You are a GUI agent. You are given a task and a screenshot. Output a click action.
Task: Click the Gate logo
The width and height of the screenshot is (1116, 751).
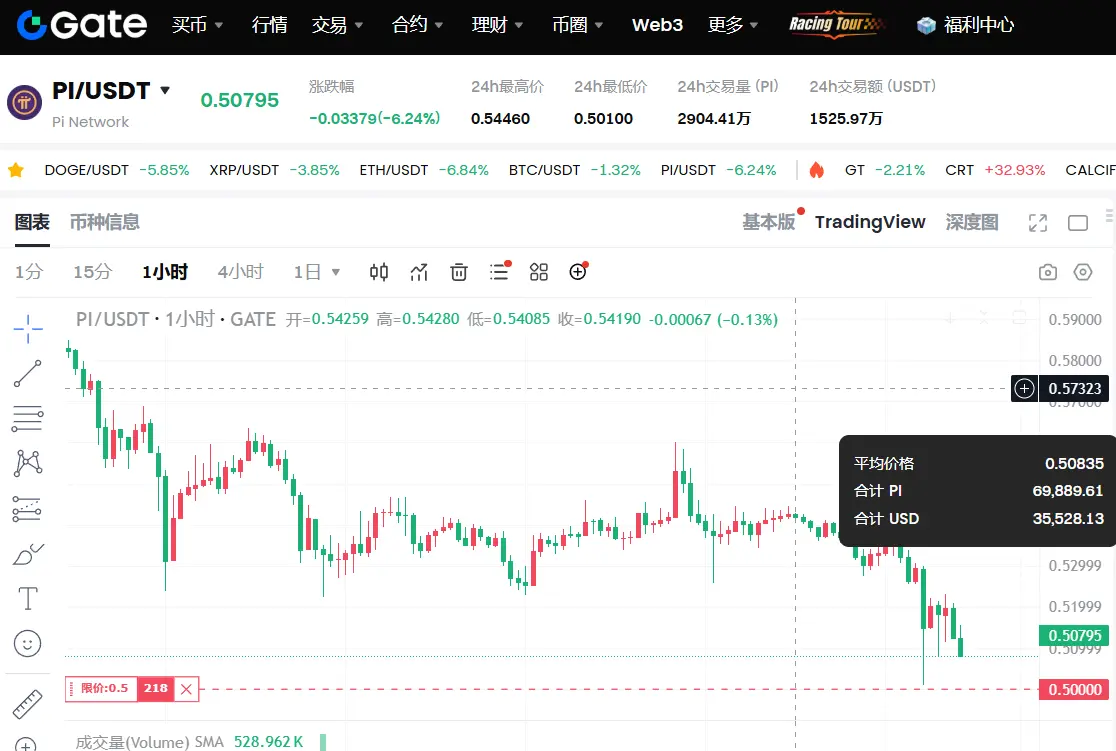(82, 25)
